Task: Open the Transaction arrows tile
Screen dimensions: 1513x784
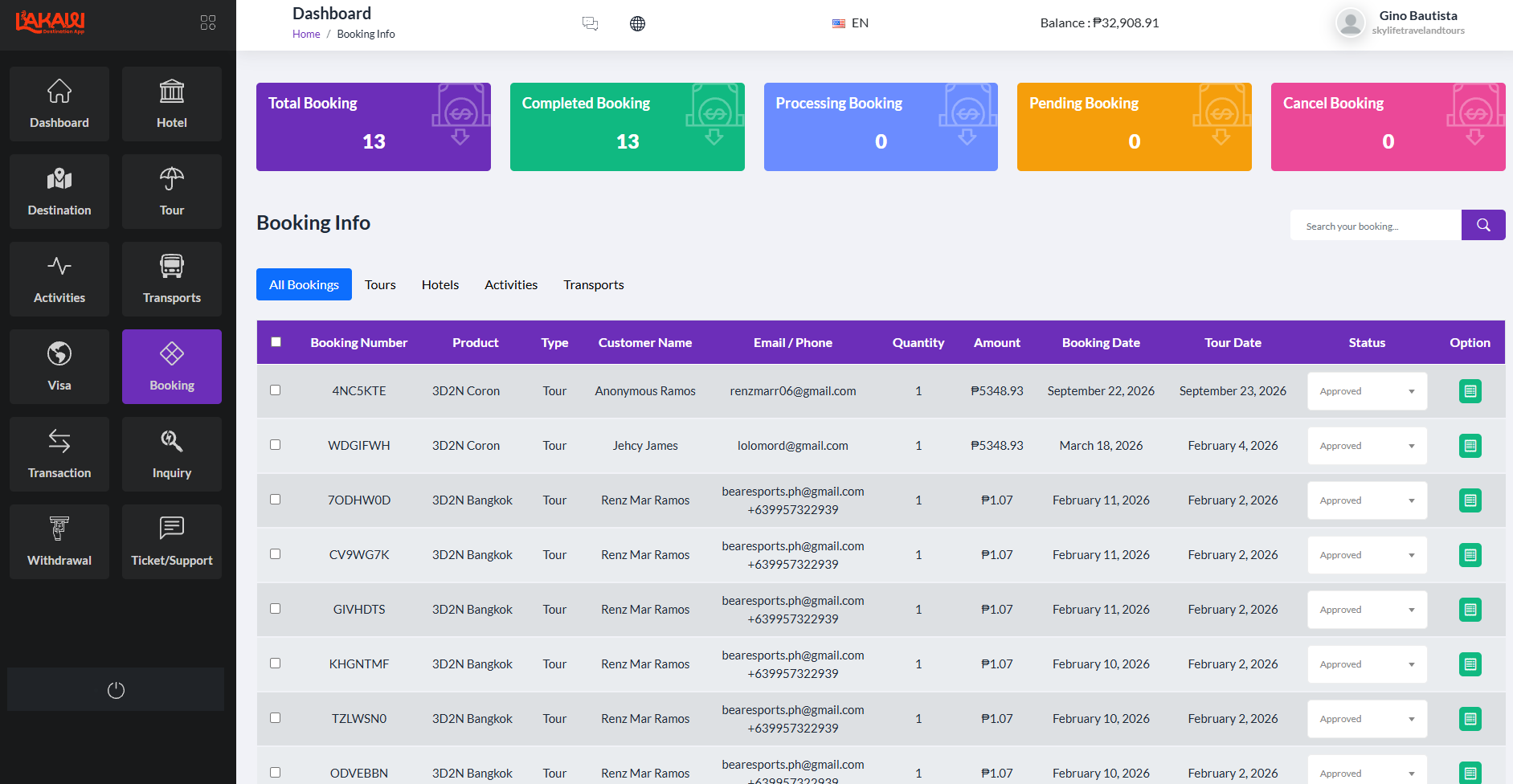Action: 59,455
